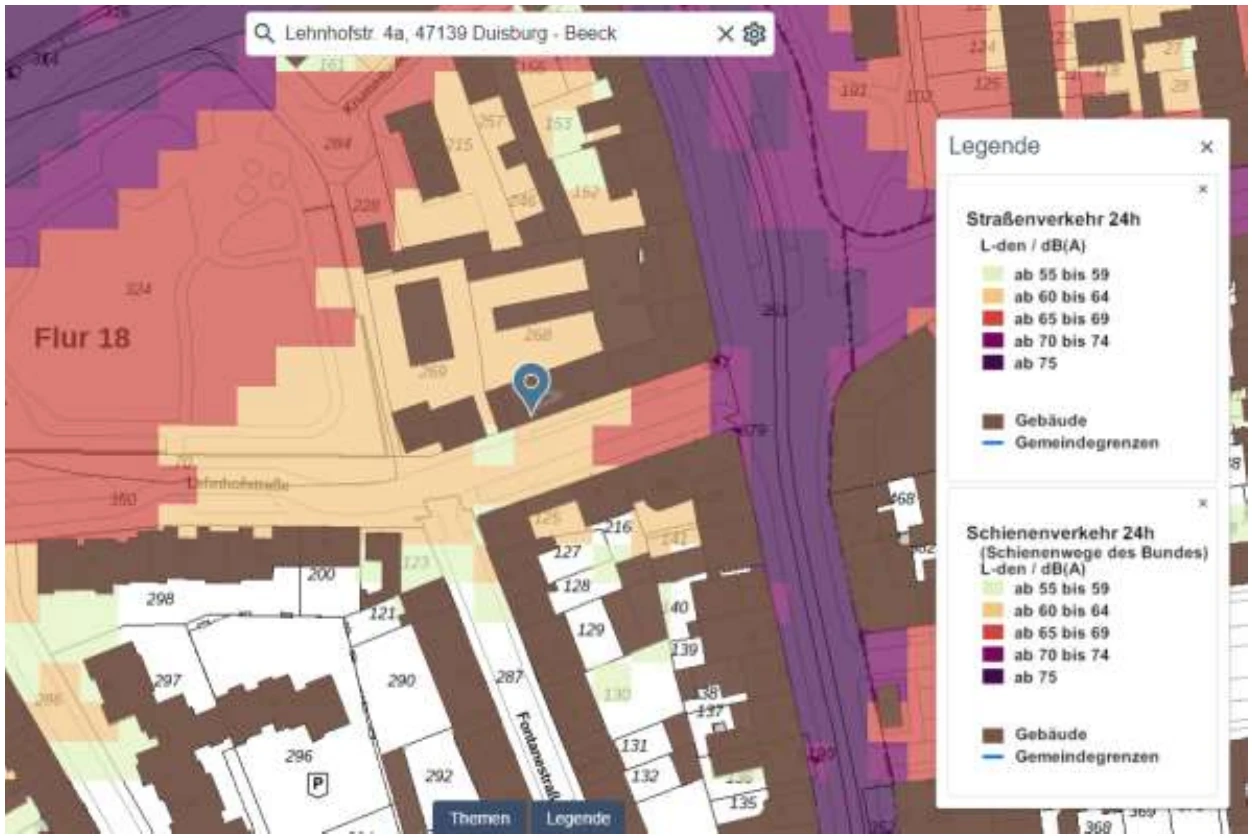This screenshot has width=1252, height=838.
Task: Click parcel number '468' on map
Action: pyautogui.click(x=902, y=497)
